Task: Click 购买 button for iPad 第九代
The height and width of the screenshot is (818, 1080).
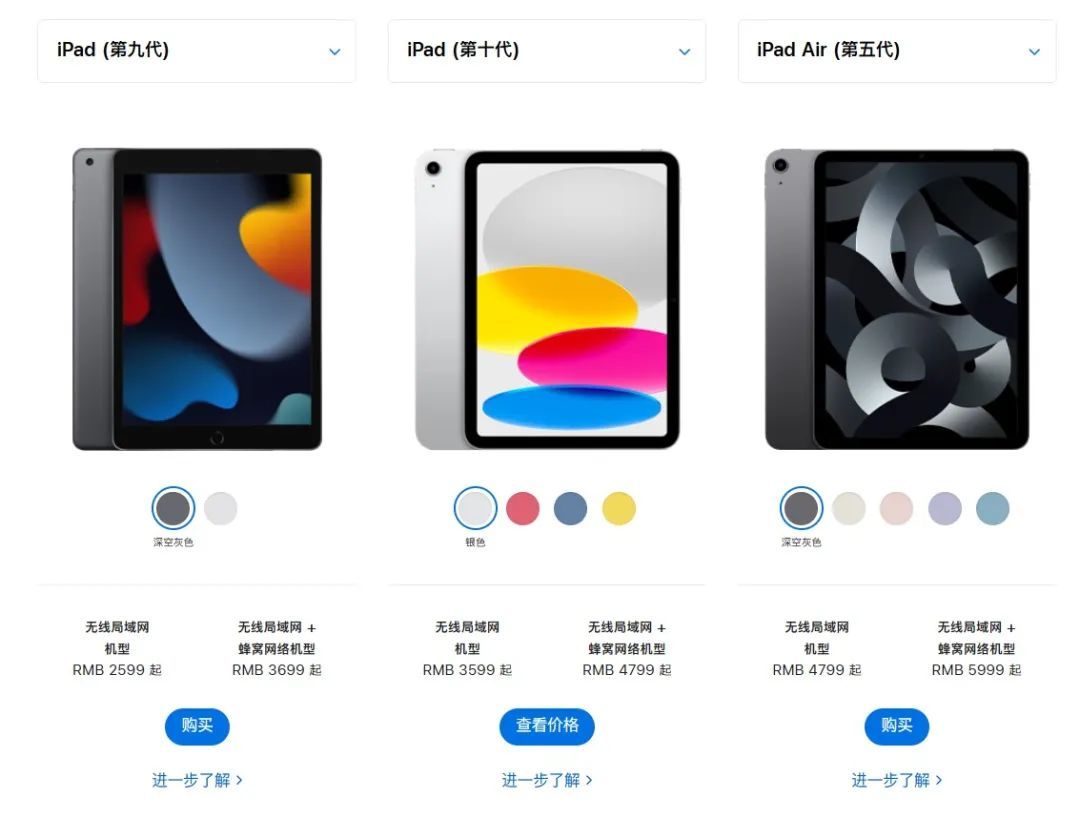Action: pos(197,726)
